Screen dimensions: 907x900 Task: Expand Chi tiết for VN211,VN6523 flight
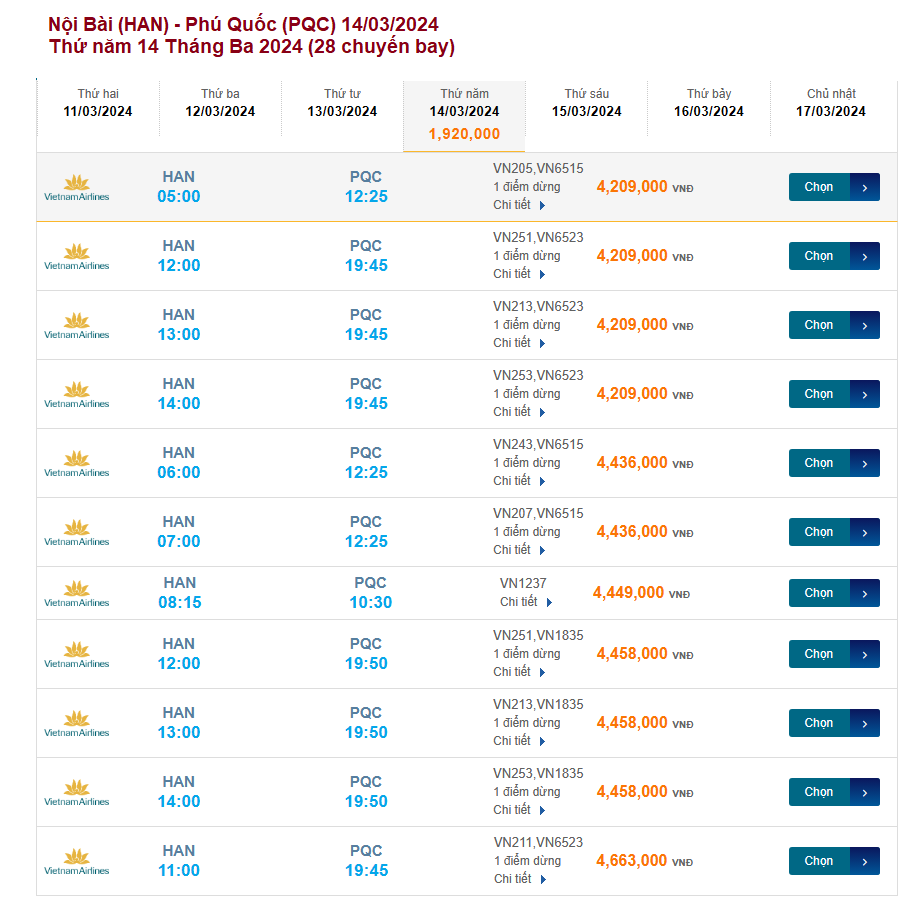(x=519, y=879)
